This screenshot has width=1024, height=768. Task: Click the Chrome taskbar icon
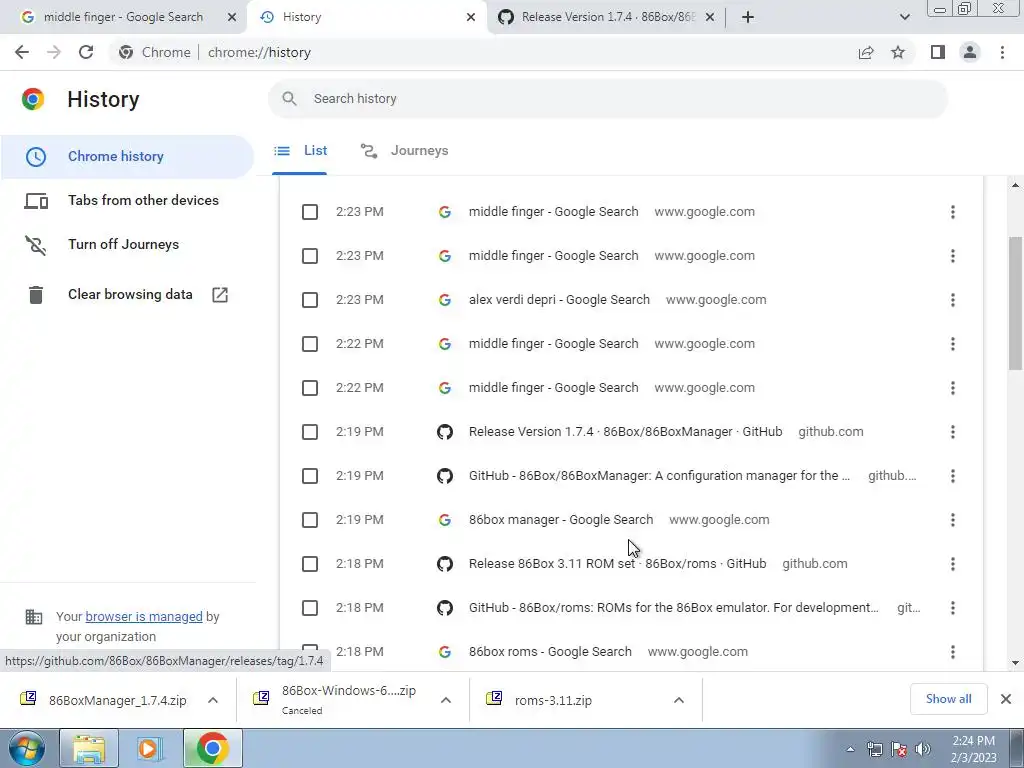click(212, 748)
